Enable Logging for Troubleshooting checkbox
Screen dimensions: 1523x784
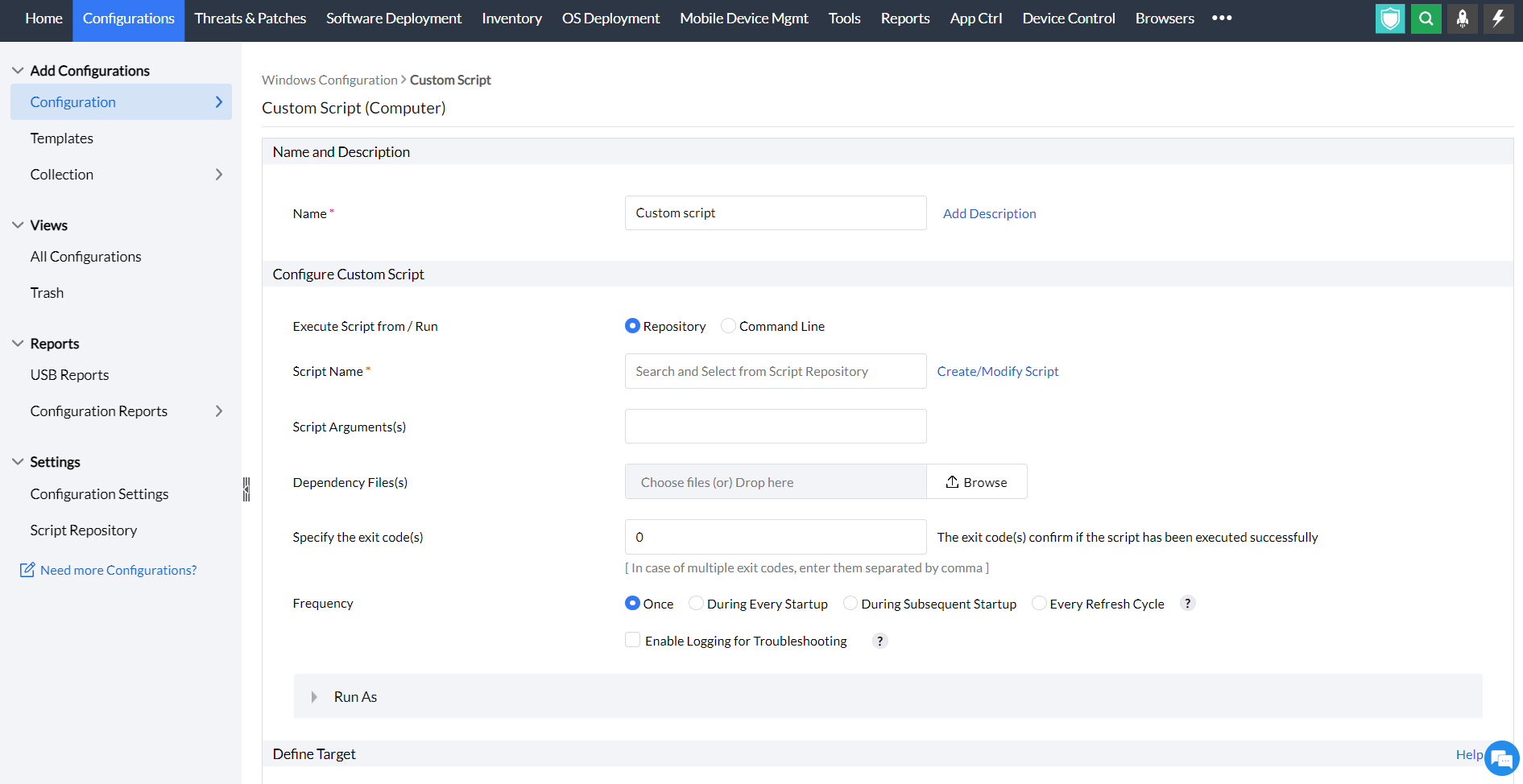(x=633, y=640)
